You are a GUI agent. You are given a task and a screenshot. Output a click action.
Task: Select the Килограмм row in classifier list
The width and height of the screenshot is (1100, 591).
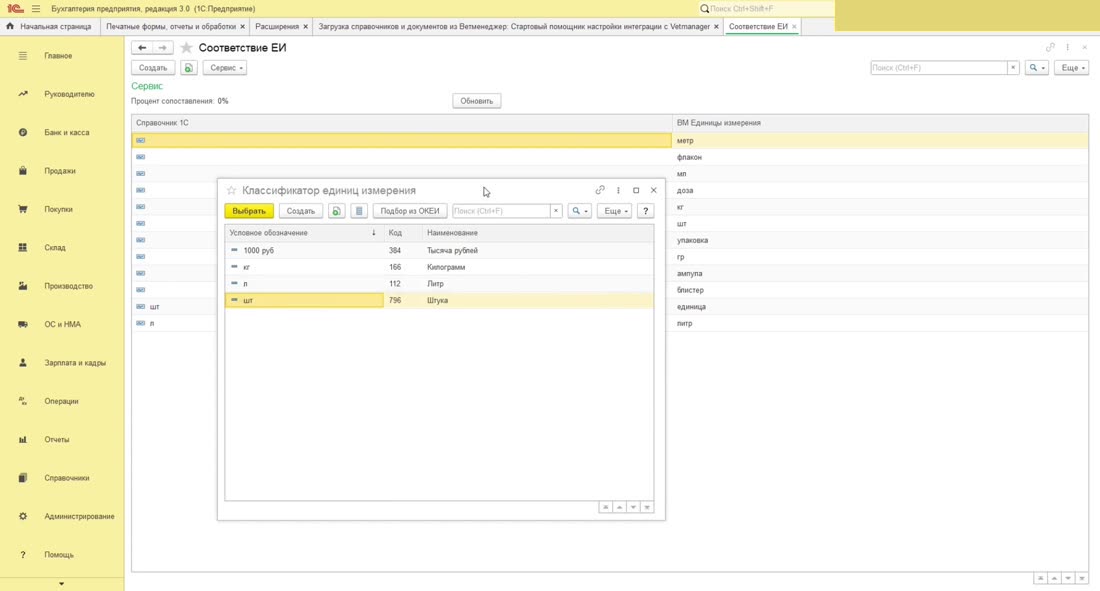(x=439, y=267)
